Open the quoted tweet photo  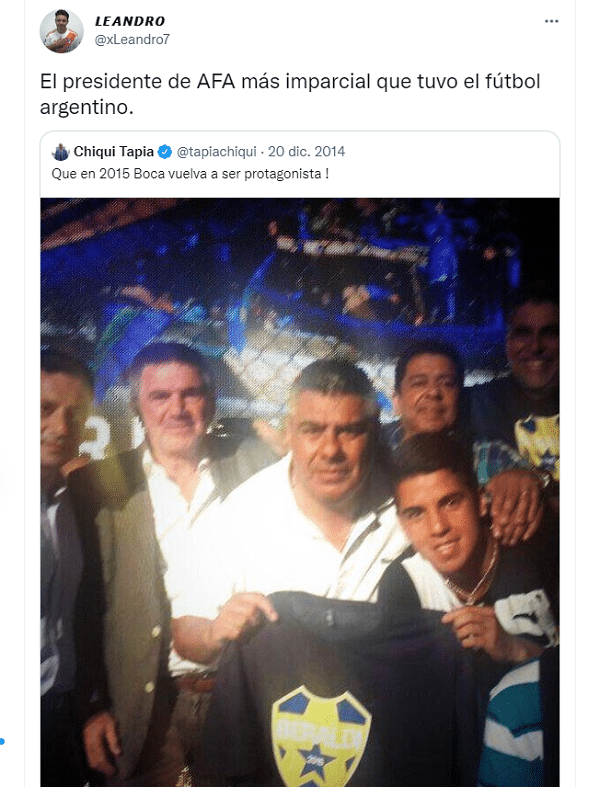coord(300,492)
